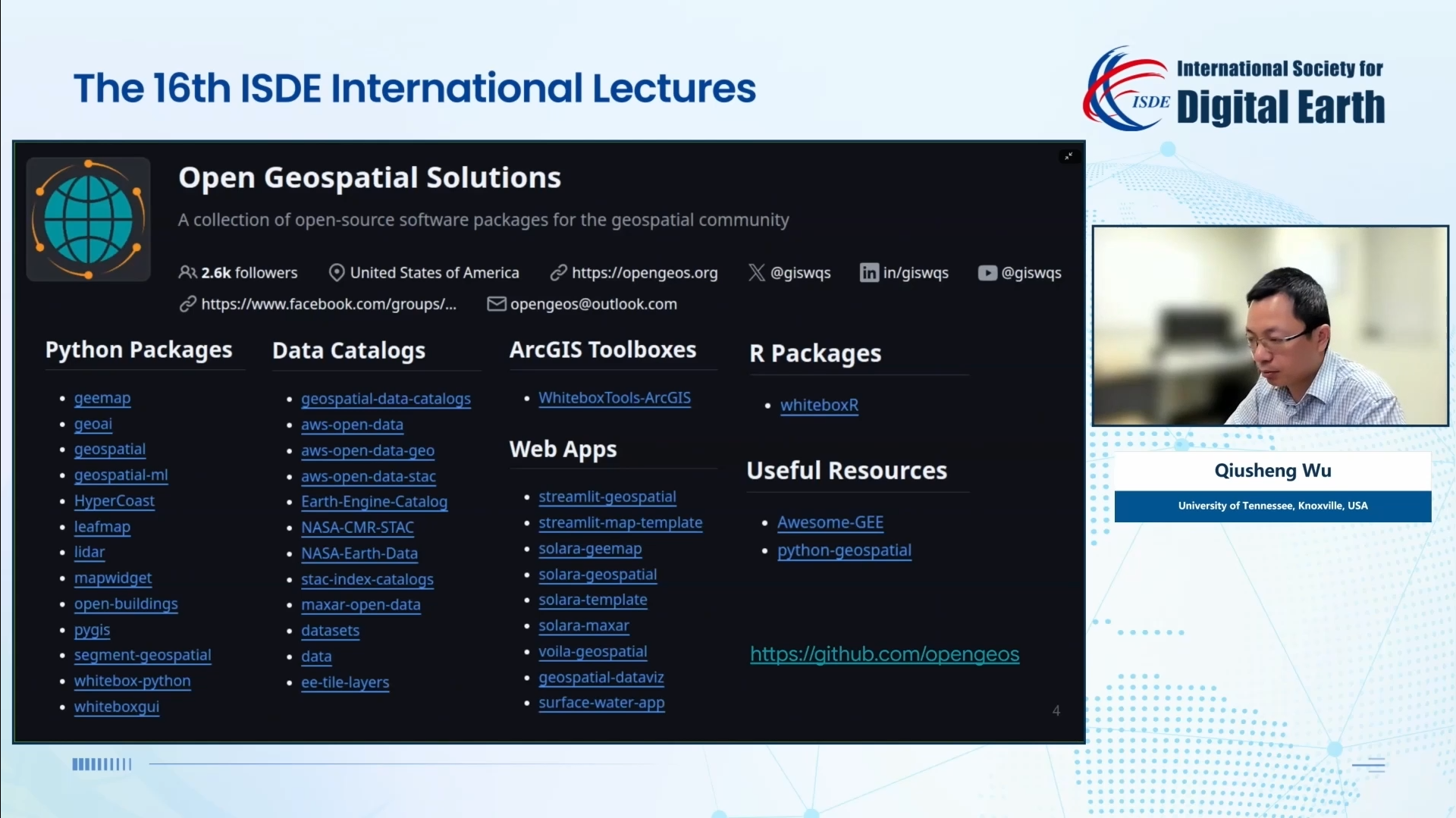Open the solara-geospatial link

pos(598,575)
